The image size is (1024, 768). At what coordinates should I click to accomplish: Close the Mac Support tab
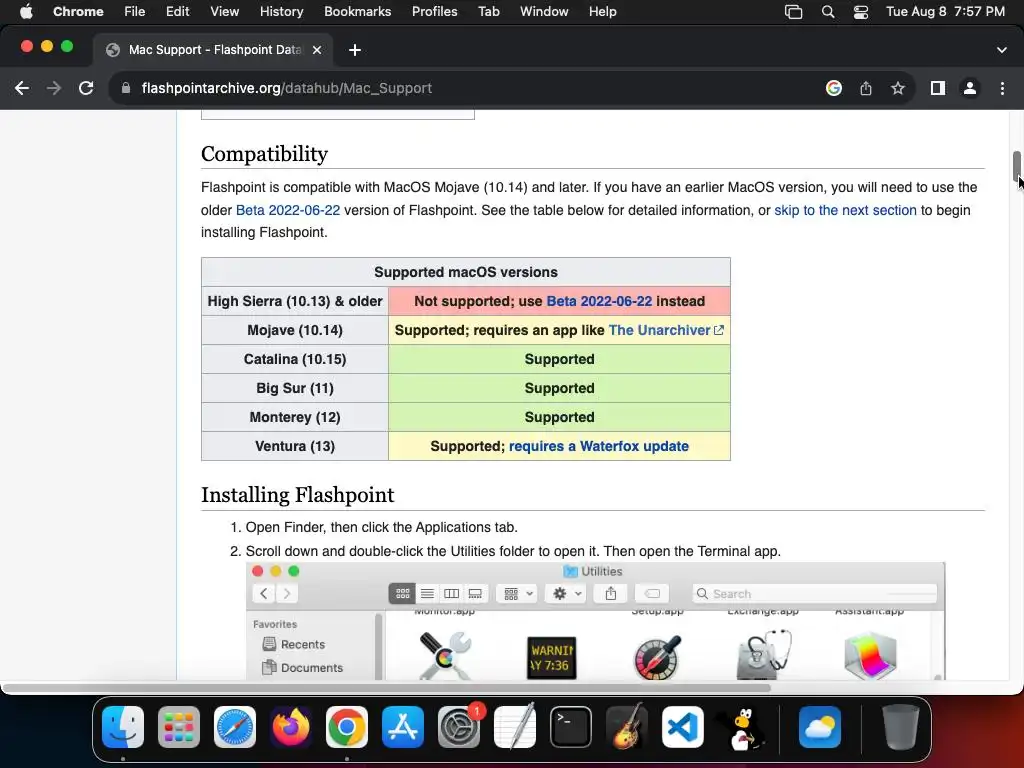click(317, 50)
